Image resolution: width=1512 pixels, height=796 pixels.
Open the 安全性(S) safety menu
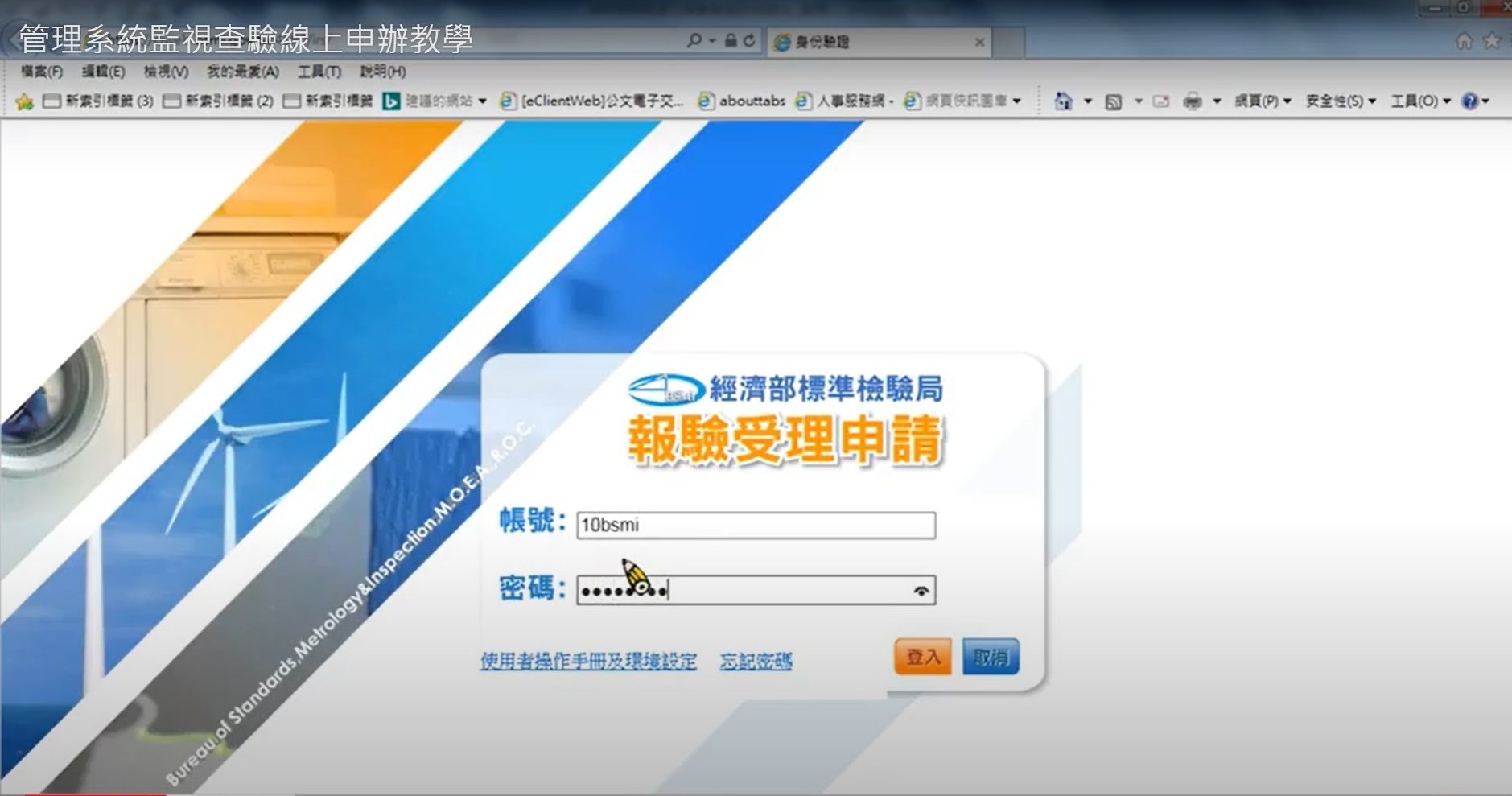1341,101
